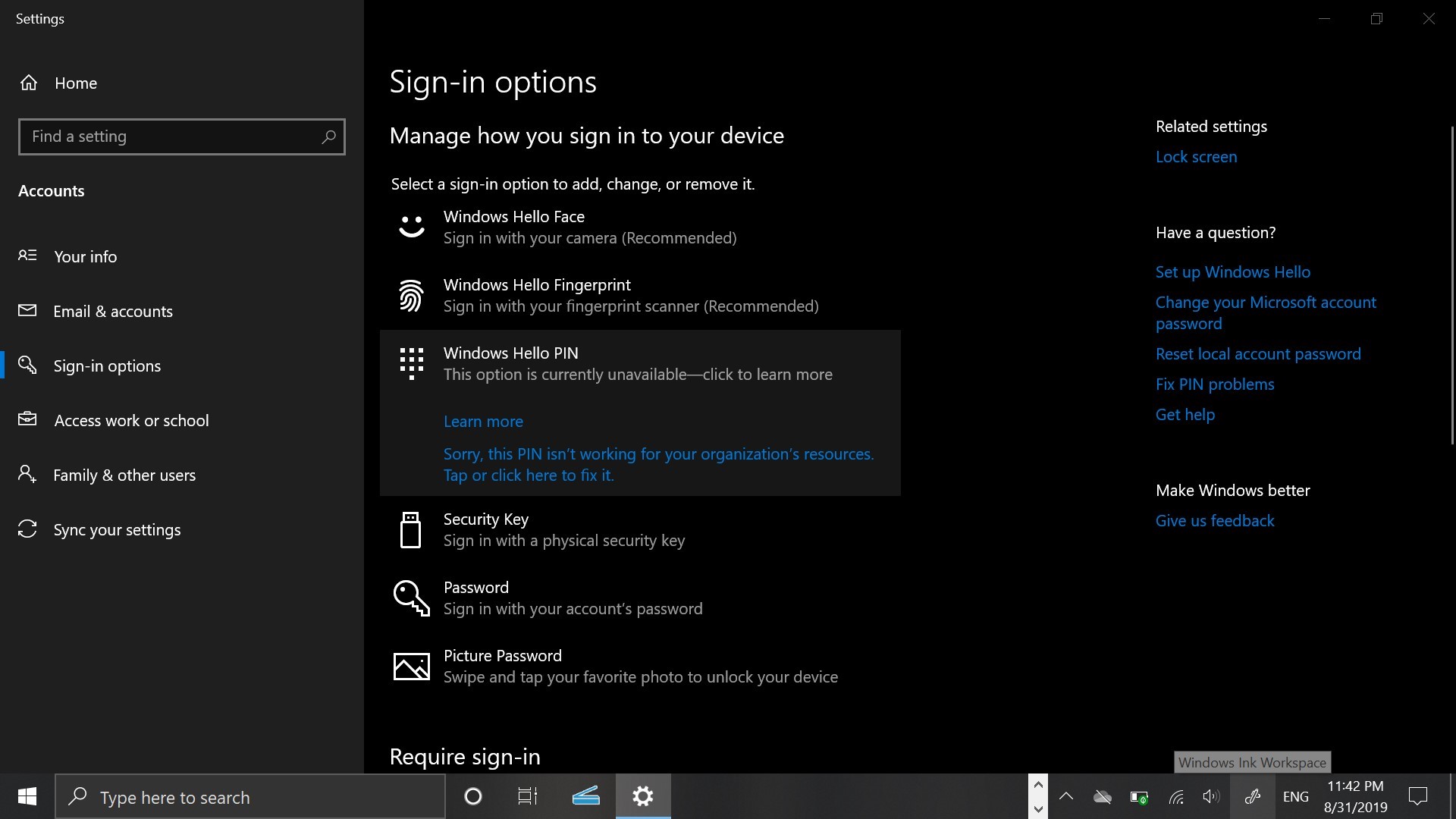This screenshot has height=819, width=1456.
Task: Open Sync your settings page
Action: 182,529
